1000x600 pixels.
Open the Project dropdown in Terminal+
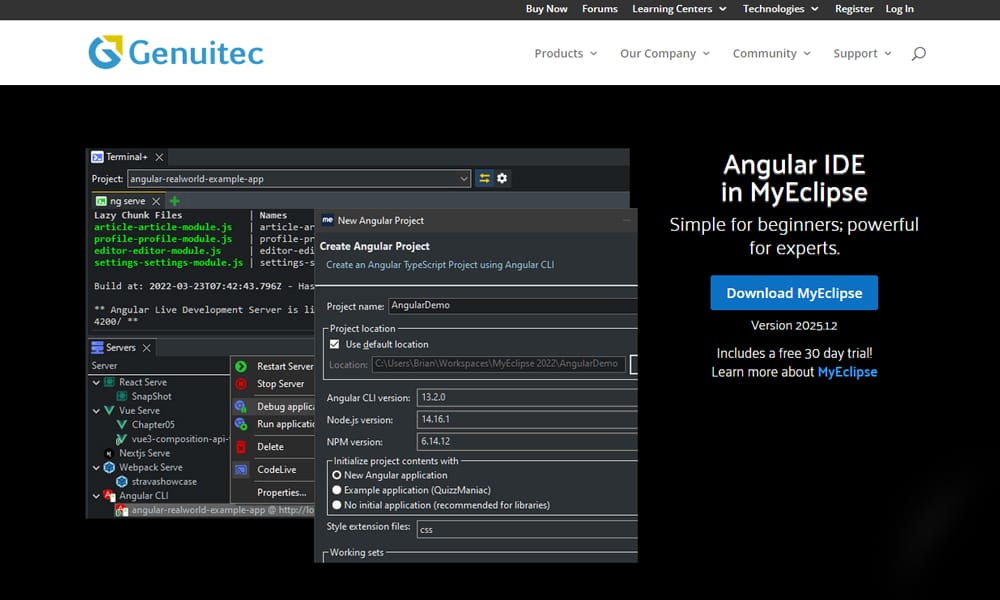pyautogui.click(x=464, y=178)
